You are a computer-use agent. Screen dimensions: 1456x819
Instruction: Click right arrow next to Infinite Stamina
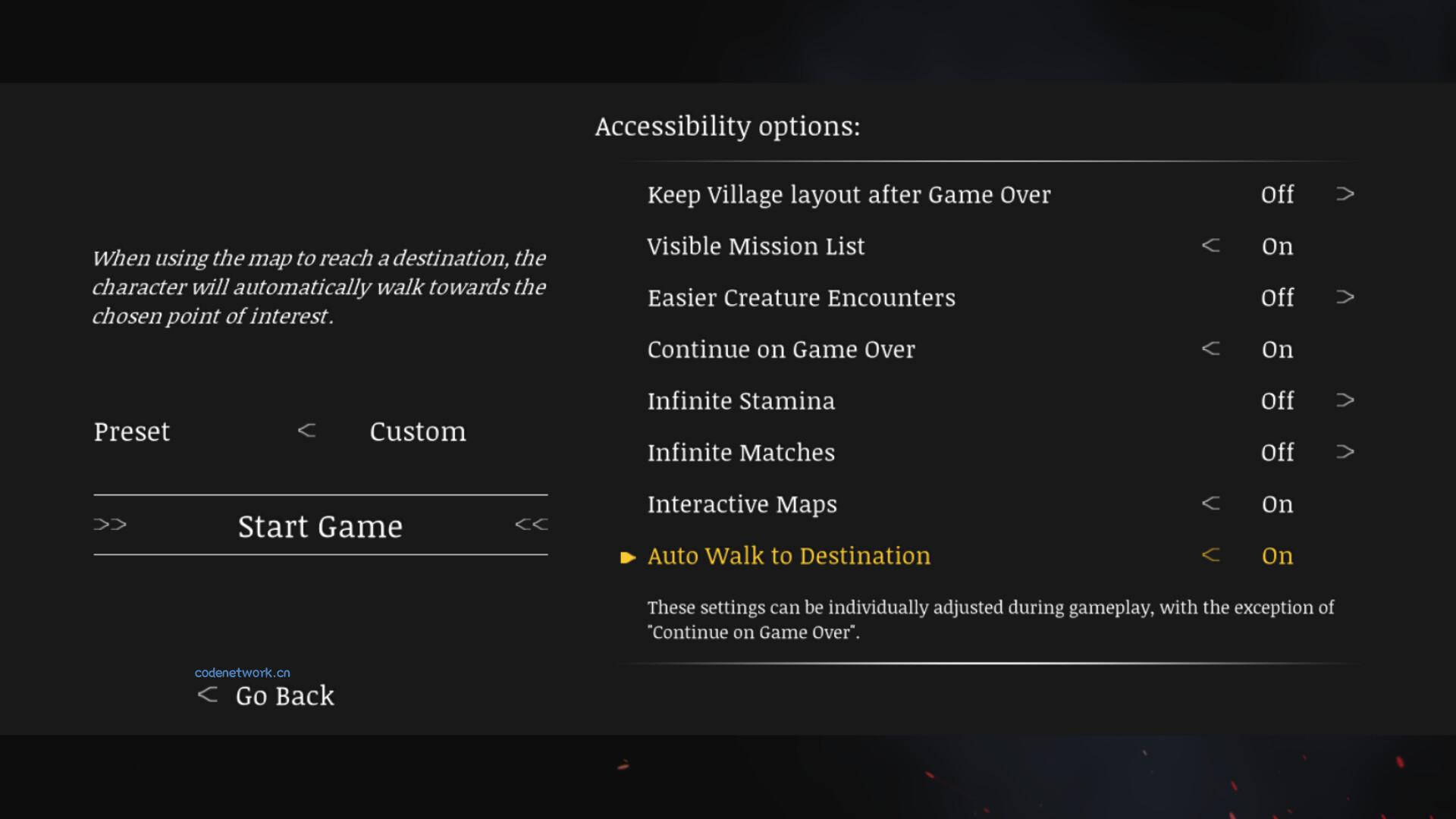[1345, 400]
